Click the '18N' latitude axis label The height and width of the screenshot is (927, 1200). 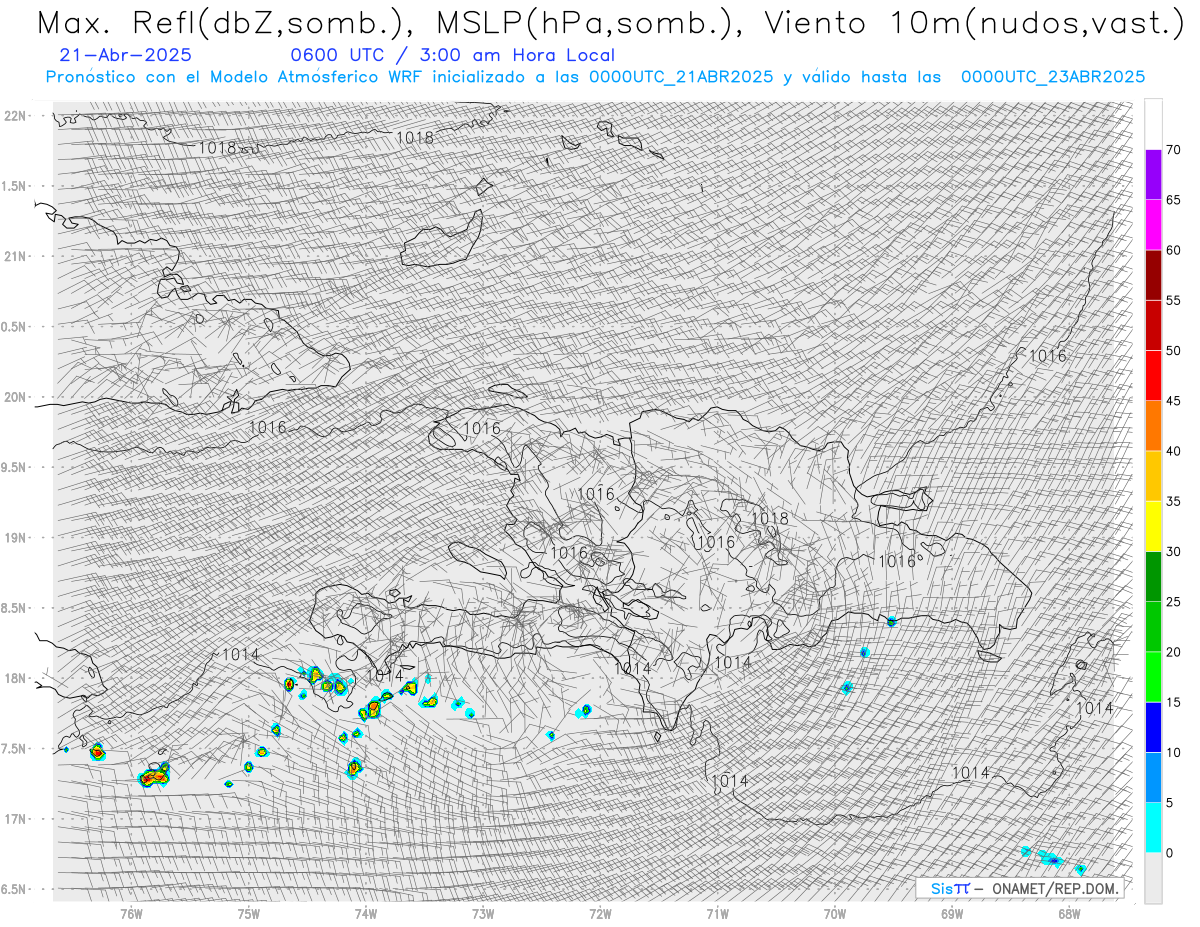(x=14, y=678)
